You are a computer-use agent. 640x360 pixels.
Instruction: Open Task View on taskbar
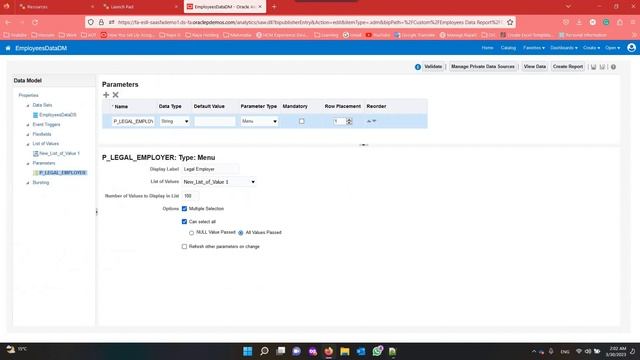click(280, 351)
